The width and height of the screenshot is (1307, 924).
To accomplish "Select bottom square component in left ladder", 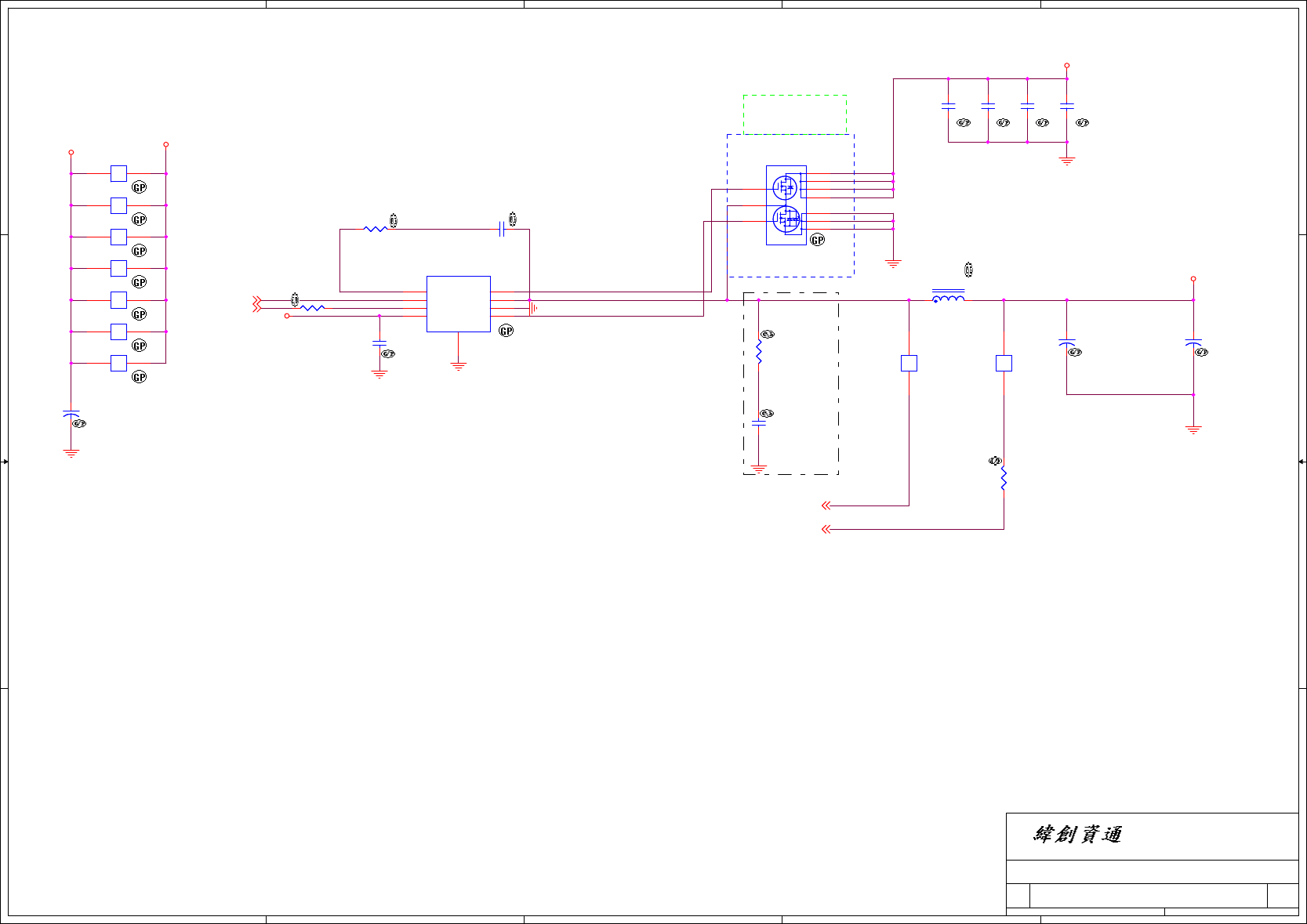I will click(x=118, y=363).
